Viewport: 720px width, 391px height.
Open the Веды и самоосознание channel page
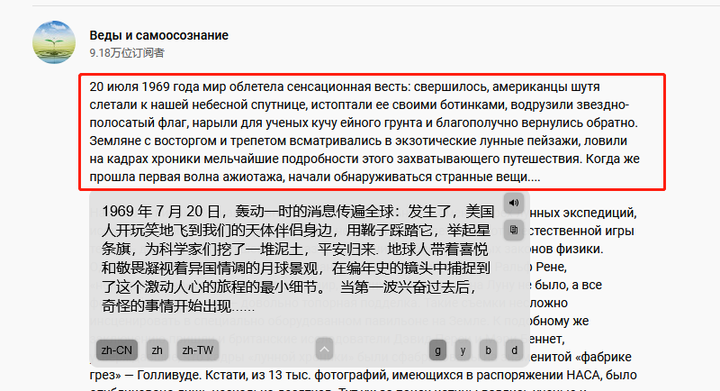click(159, 35)
